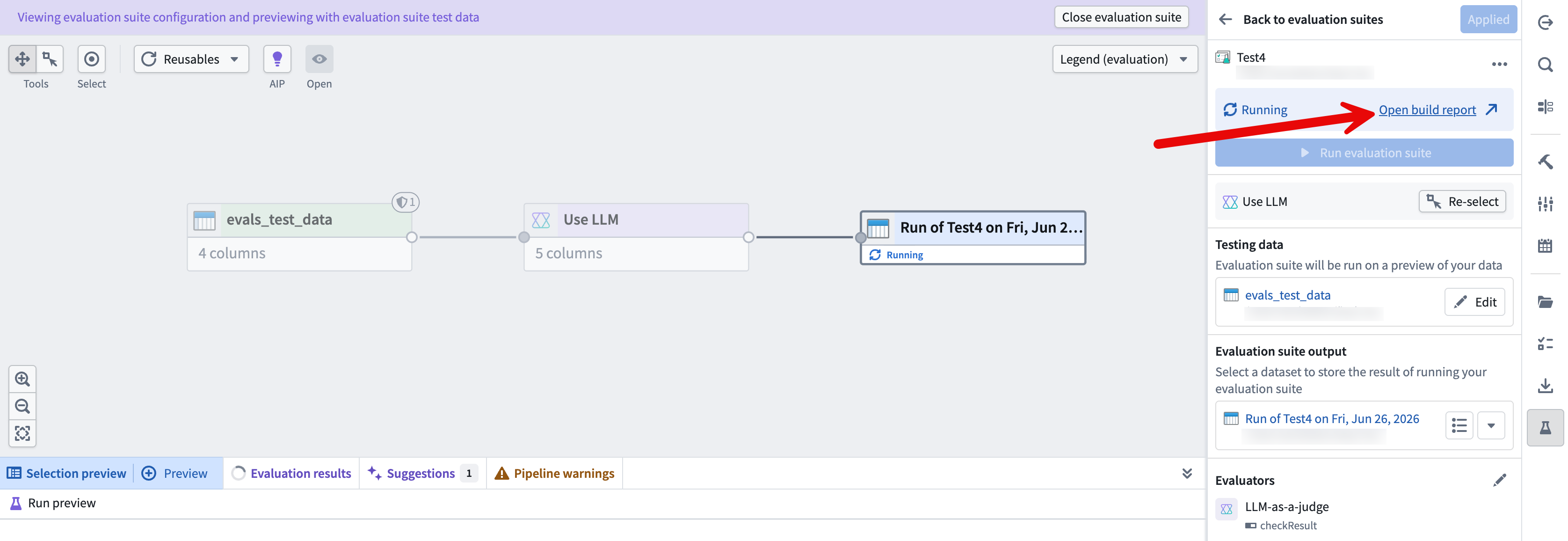This screenshot has width=1568, height=541.
Task: Select the Use LLM node
Action: (636, 237)
